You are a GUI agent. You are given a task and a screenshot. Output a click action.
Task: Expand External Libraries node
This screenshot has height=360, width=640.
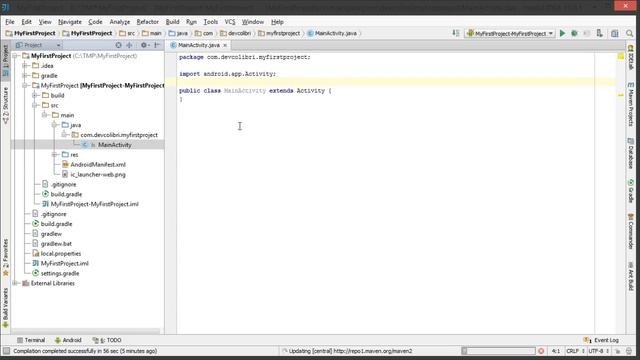15,283
